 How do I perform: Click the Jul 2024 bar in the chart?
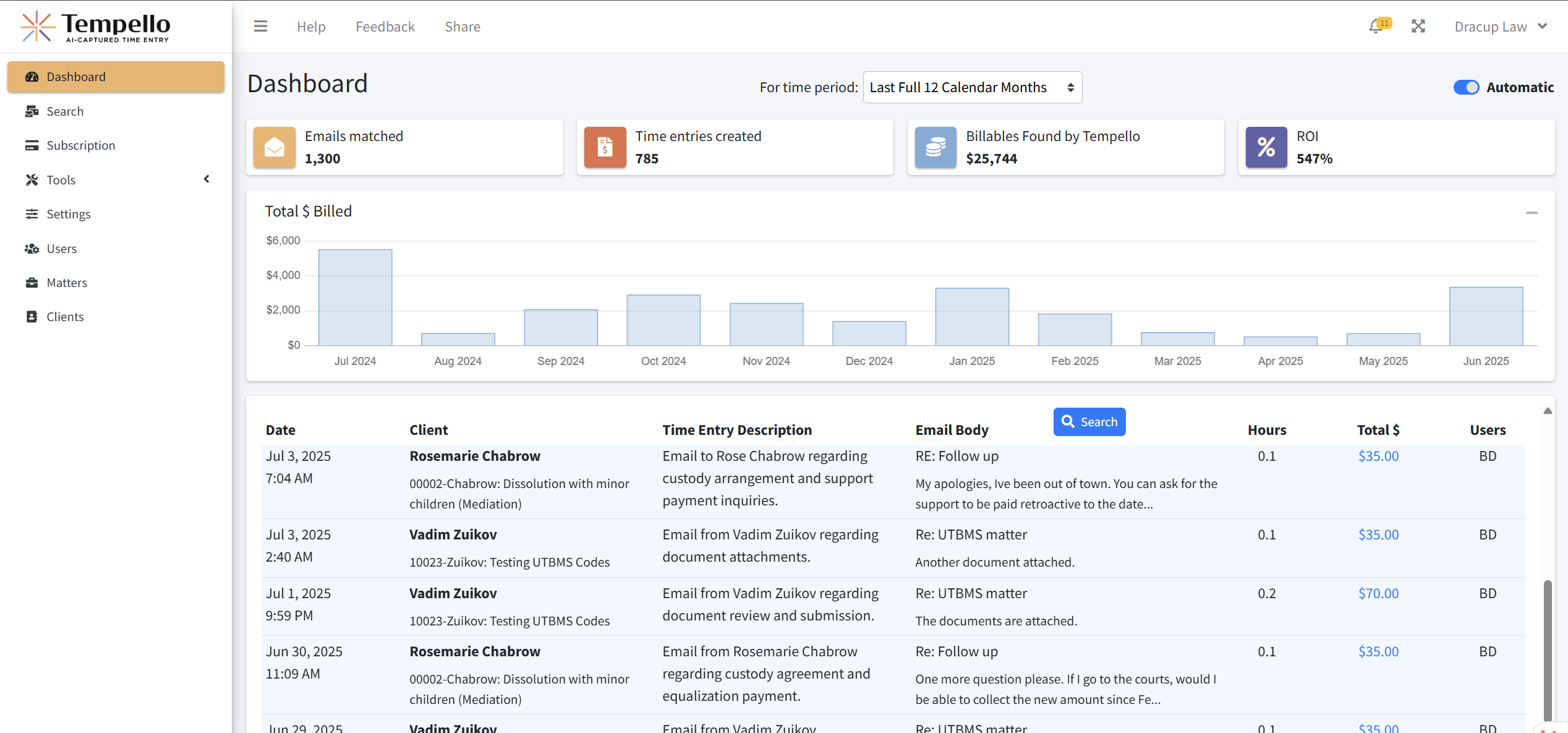click(x=355, y=297)
